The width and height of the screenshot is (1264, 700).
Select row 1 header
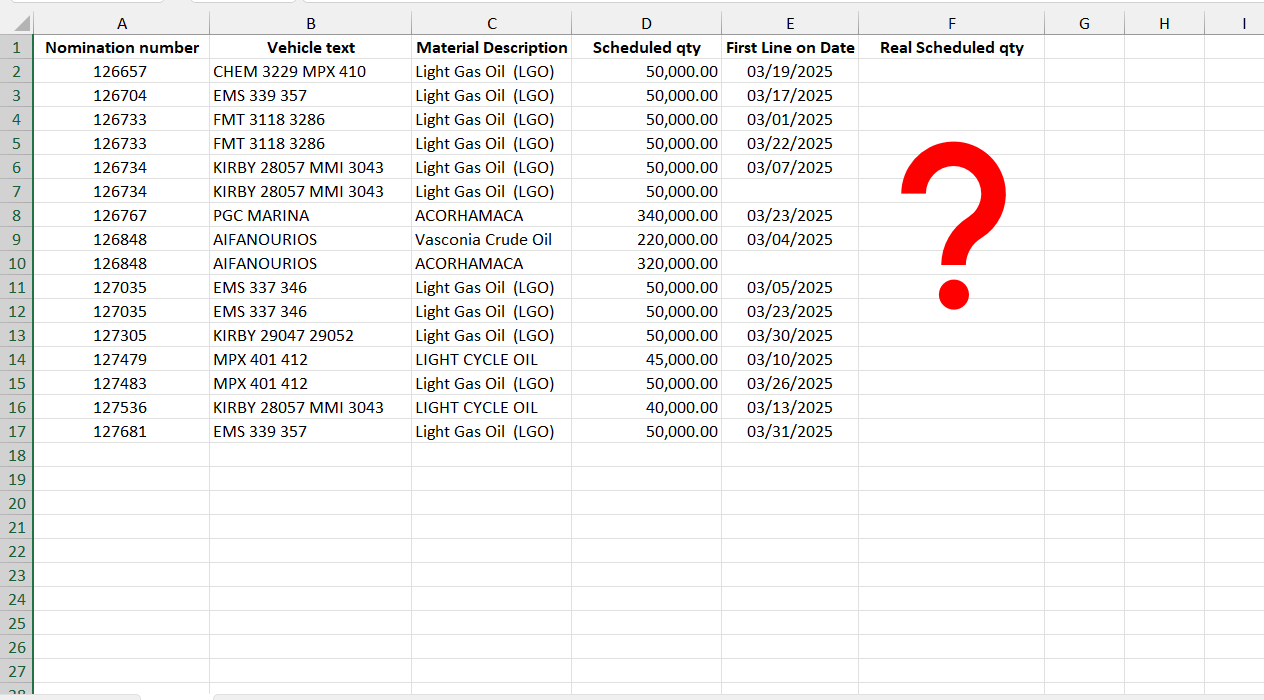[16, 47]
